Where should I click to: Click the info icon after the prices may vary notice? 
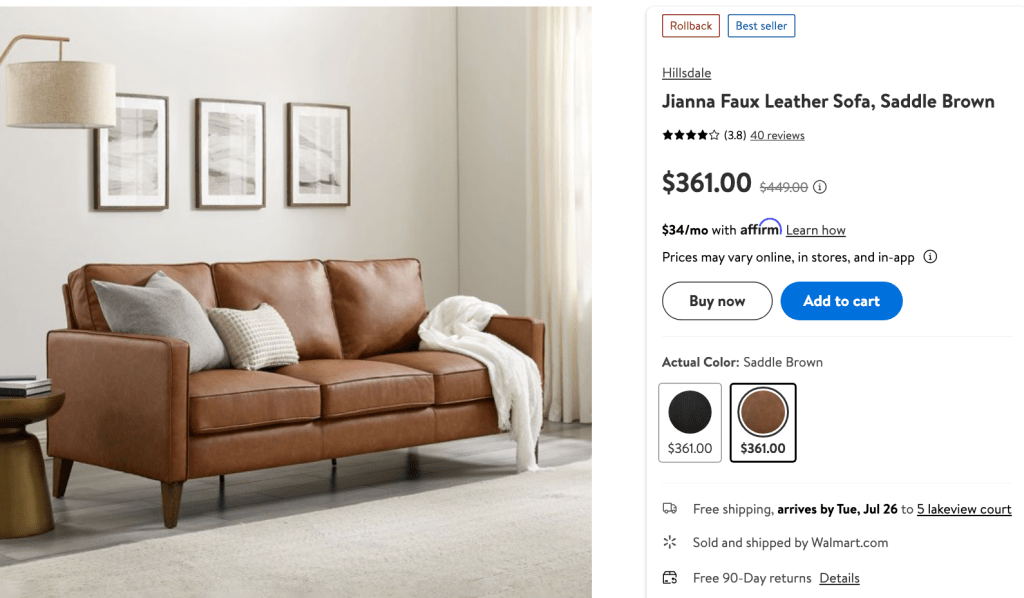pyautogui.click(x=930, y=257)
